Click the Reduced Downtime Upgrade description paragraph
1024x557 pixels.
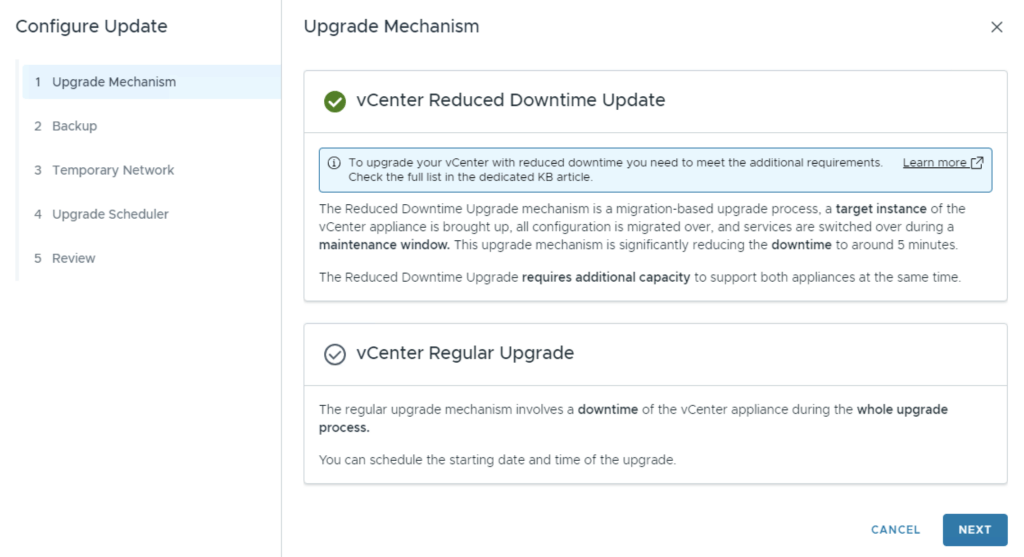642,227
